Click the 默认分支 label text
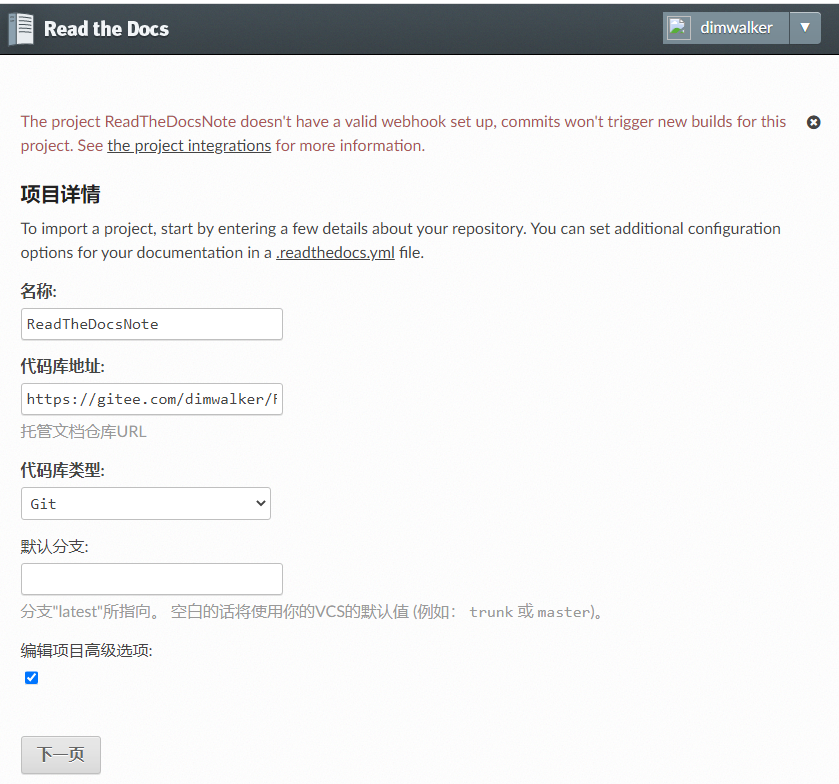The image size is (839, 784). pyautogui.click(x=55, y=546)
